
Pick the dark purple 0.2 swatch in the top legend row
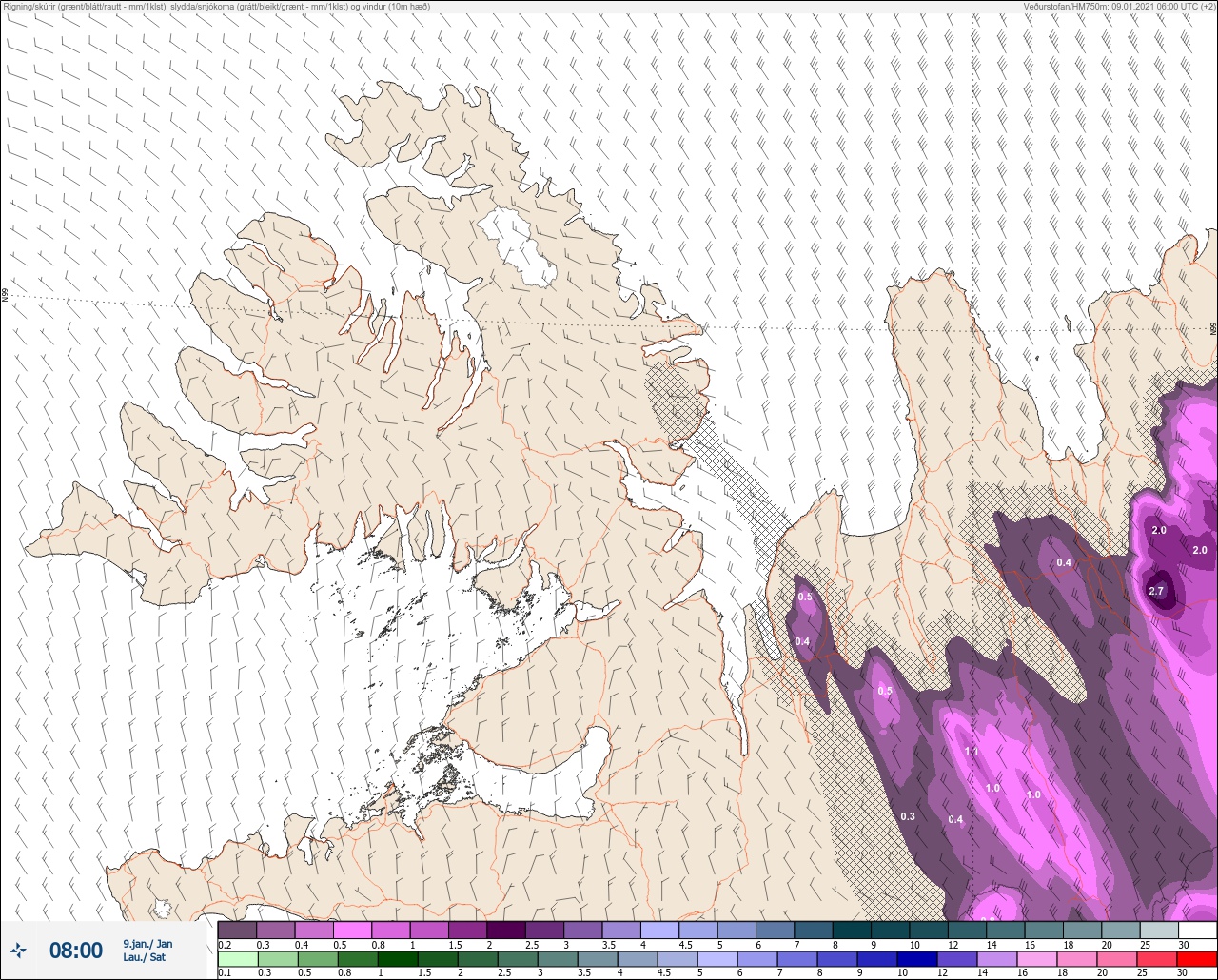click(237, 930)
